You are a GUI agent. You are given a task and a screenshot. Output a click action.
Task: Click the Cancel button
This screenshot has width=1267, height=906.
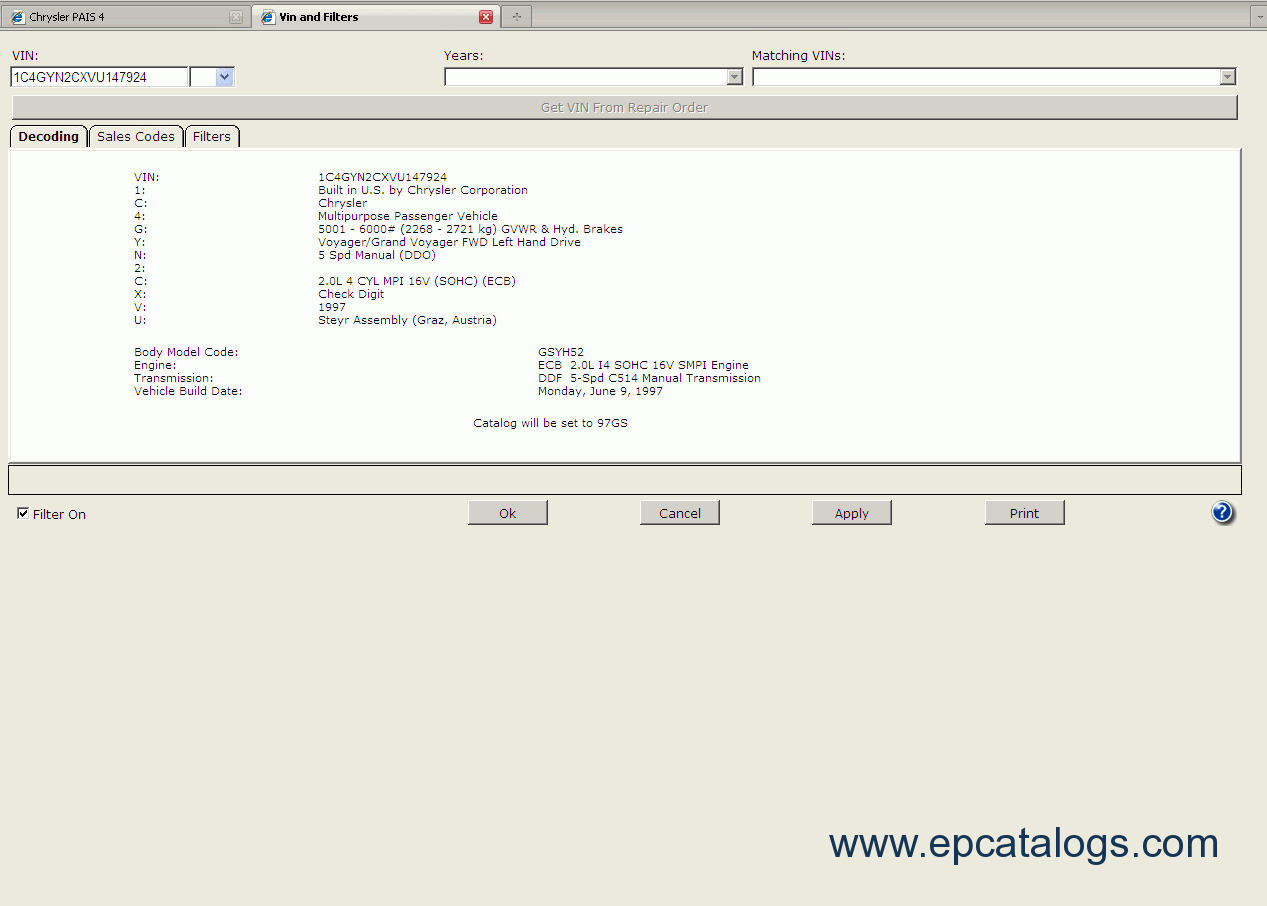(x=680, y=513)
